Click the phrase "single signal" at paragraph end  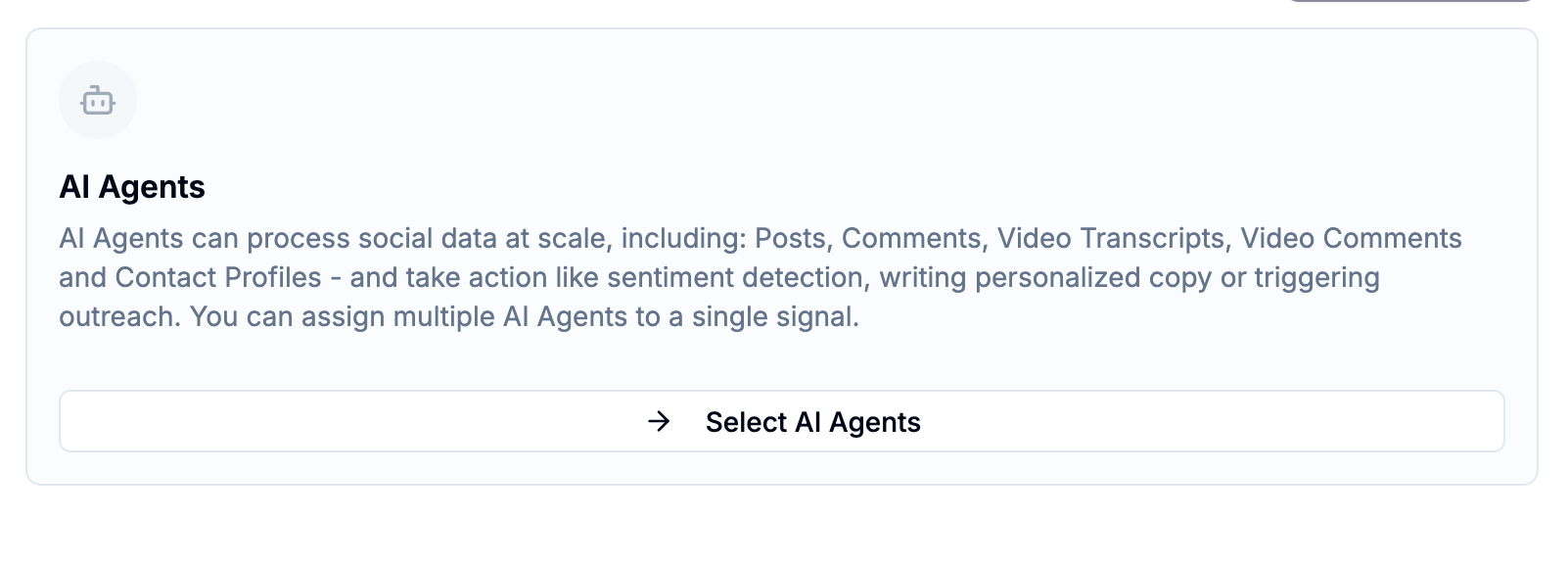(x=772, y=317)
